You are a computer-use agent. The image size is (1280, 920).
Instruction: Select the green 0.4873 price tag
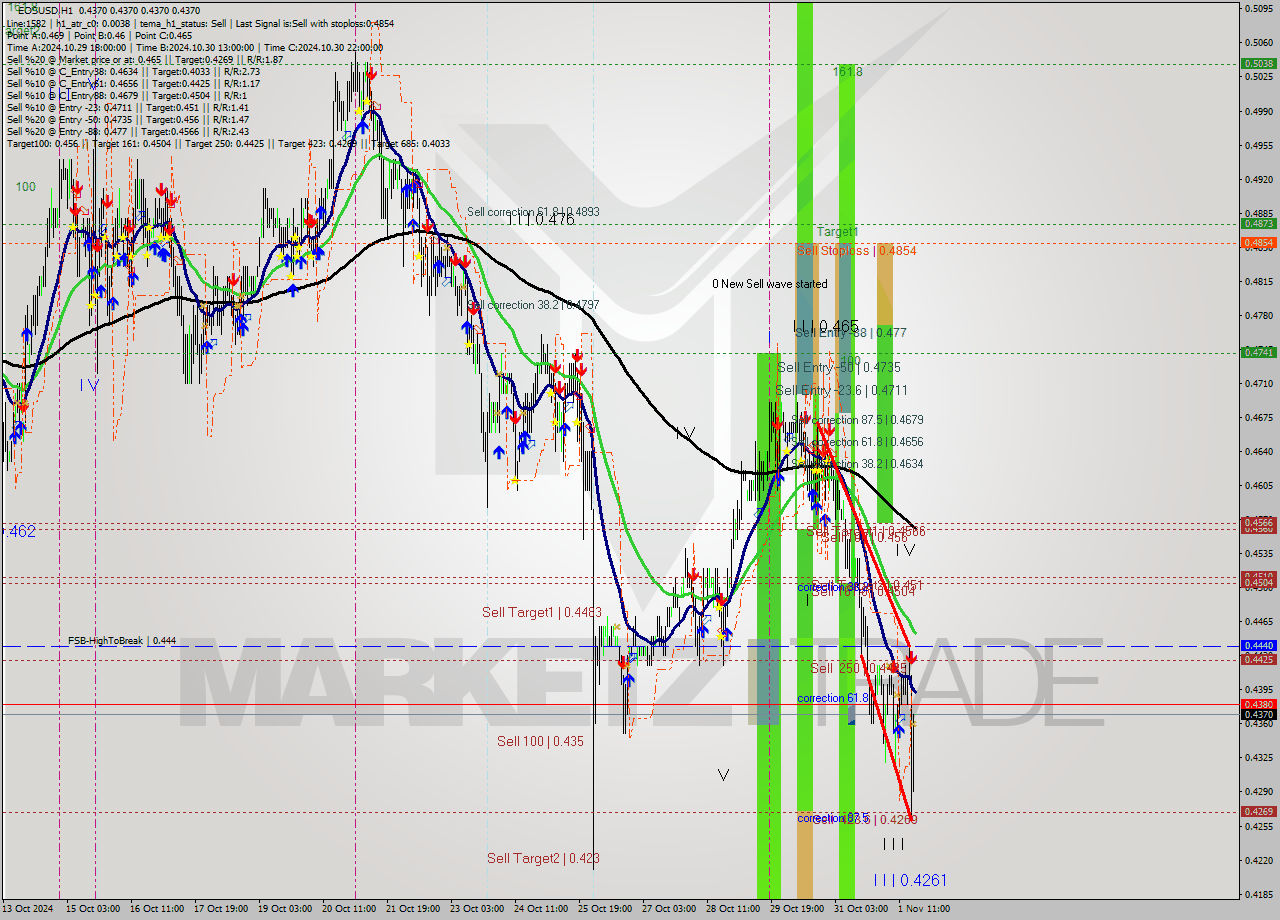1258,224
